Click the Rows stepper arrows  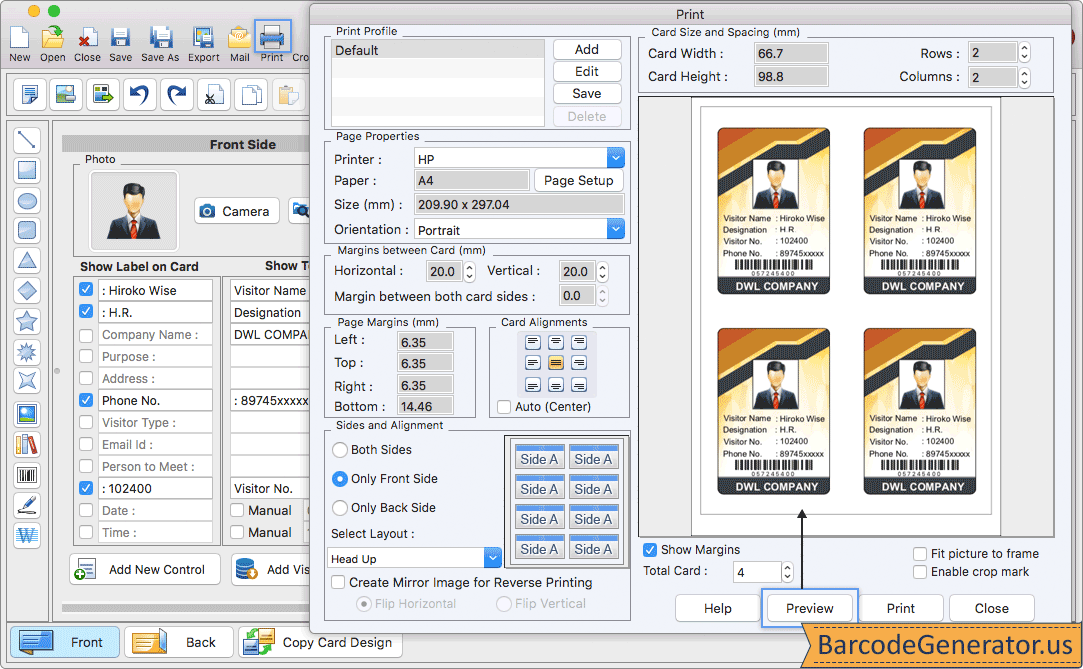coord(1025,53)
